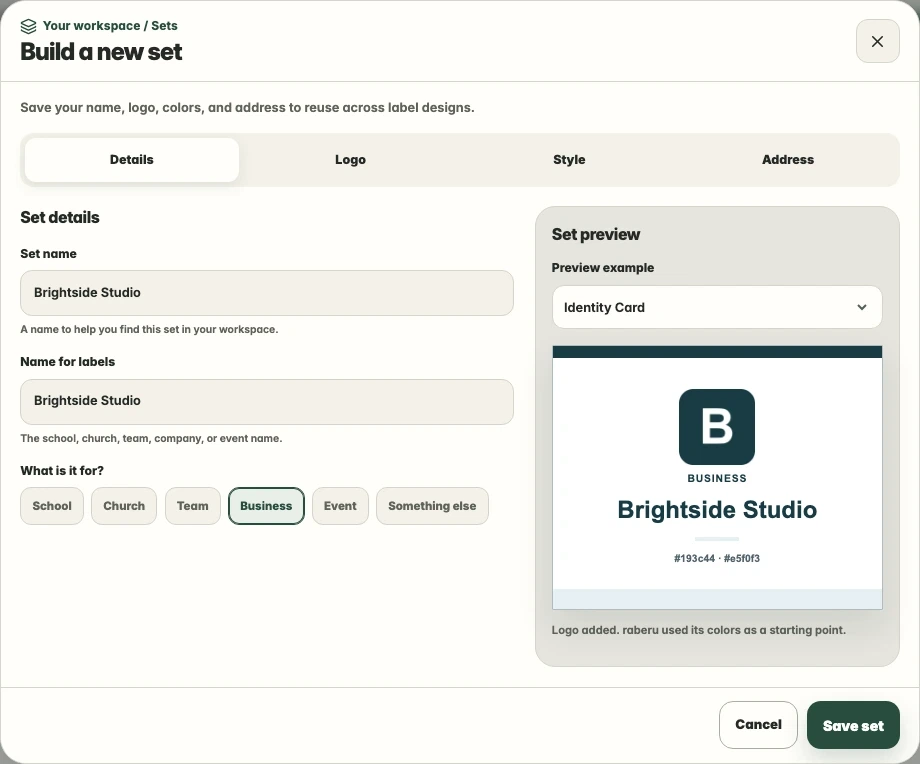Save the set with Save set button
The image size is (920, 764).
853,725
